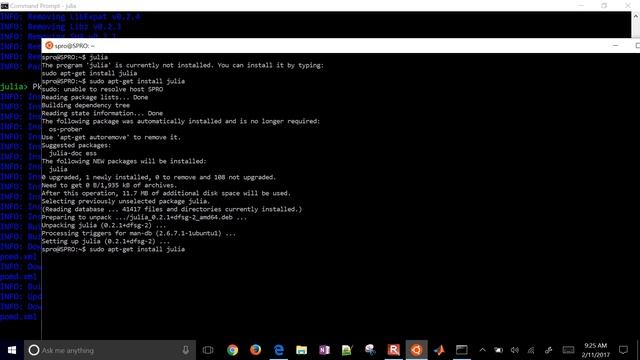The image size is (640, 360).
Task: Activate the Cortana microphone icon
Action: tap(185, 350)
